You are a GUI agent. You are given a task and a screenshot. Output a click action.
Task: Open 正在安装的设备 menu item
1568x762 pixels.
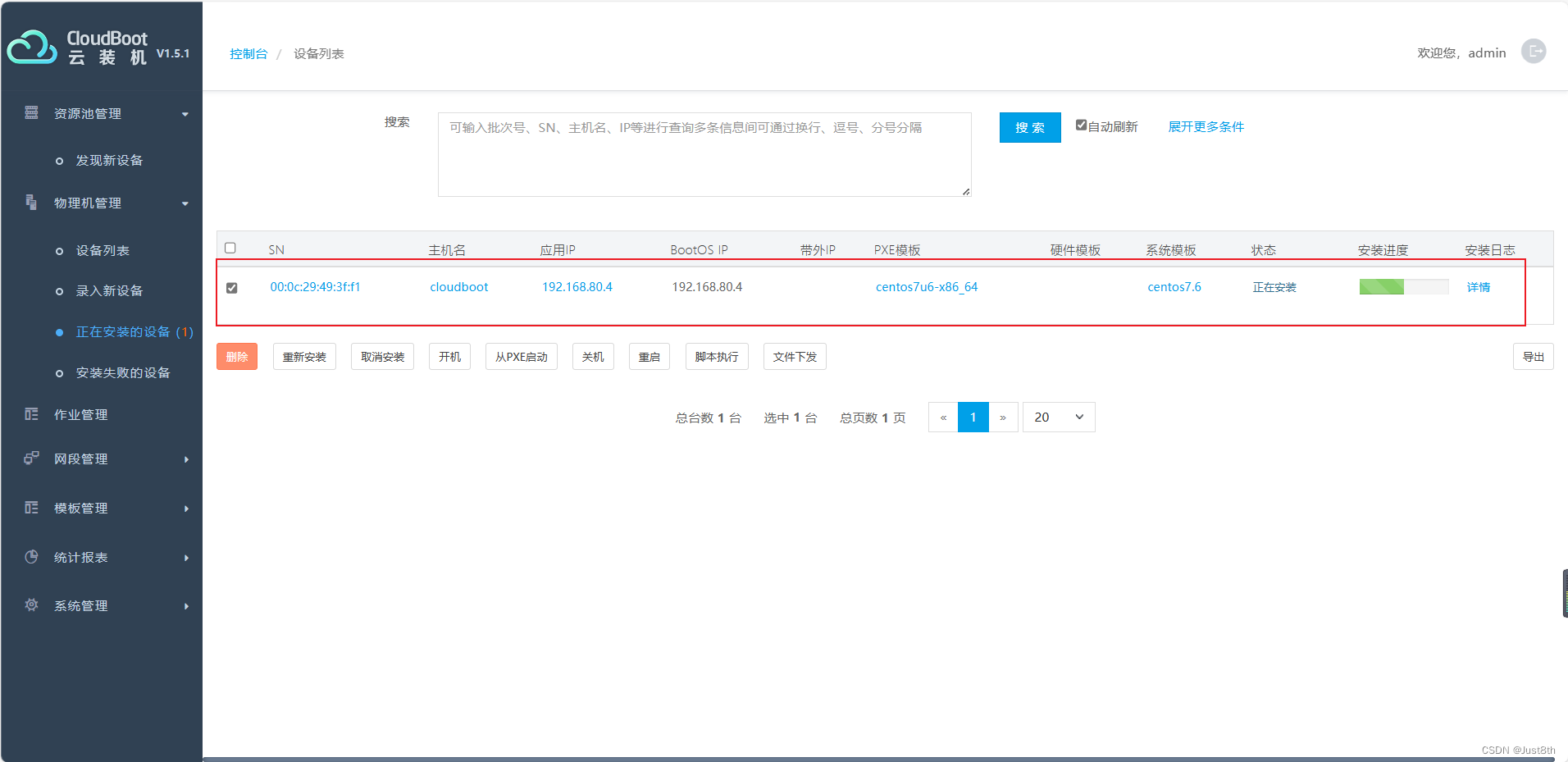(x=123, y=331)
